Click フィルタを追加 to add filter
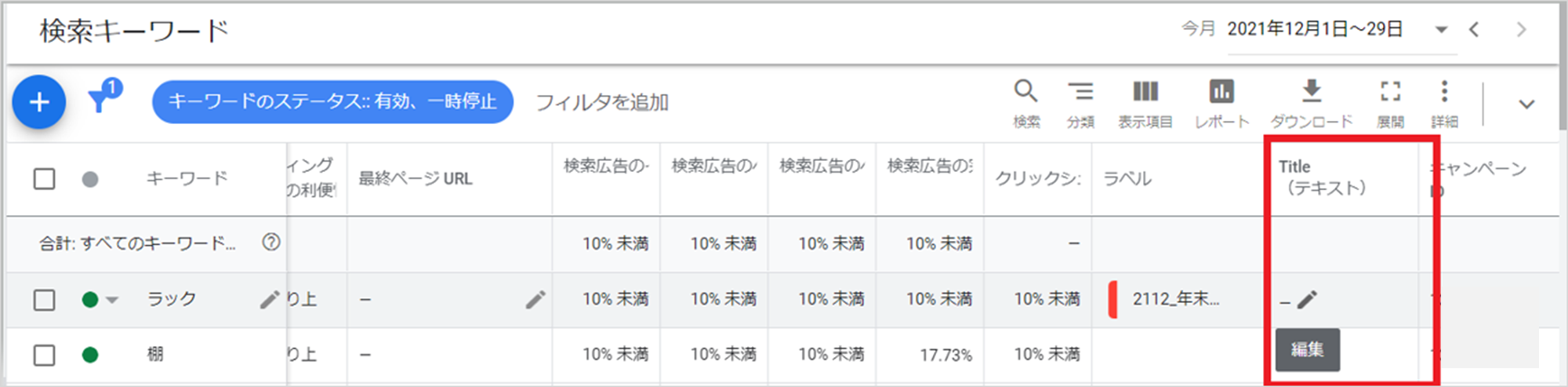This screenshot has height=387, width=1568. click(602, 102)
